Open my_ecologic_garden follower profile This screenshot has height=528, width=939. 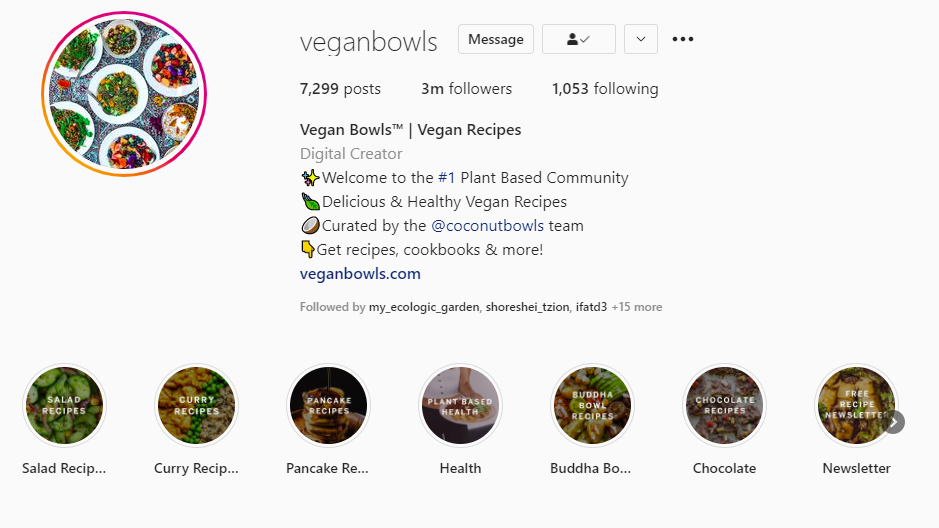424,307
